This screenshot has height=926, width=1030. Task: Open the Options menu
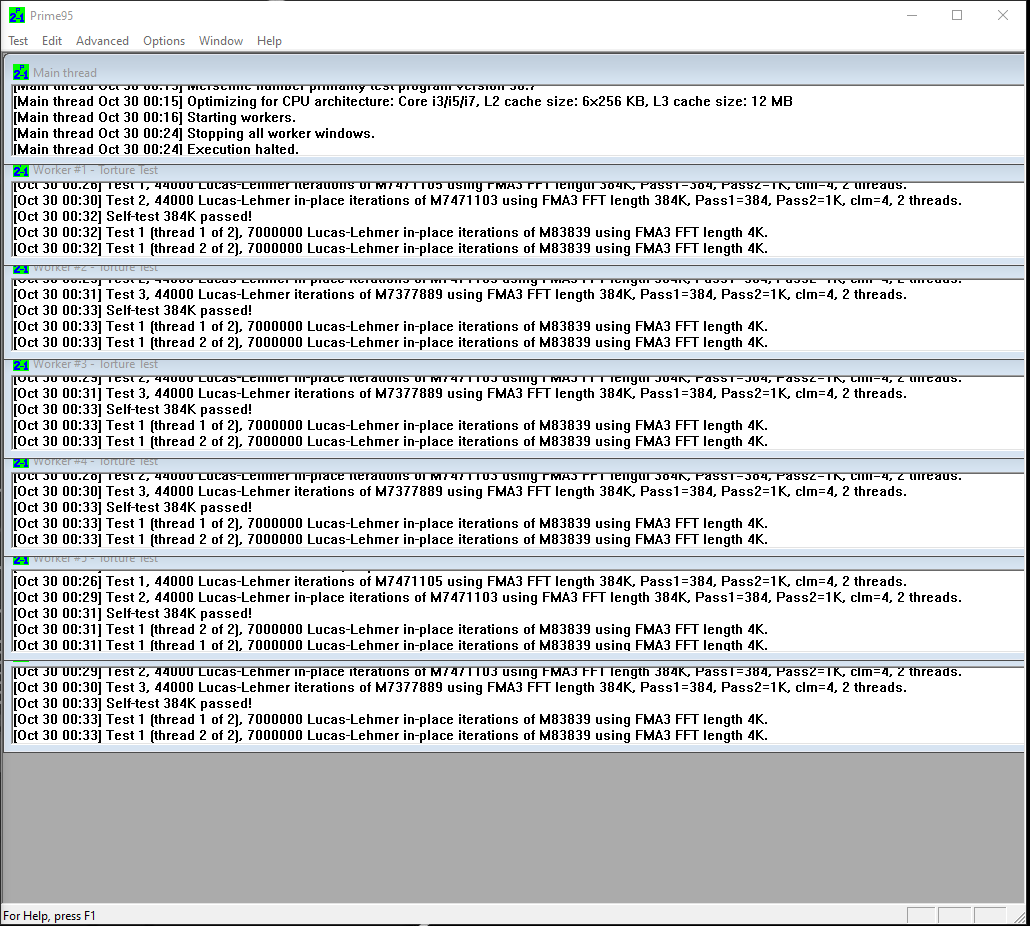pyautogui.click(x=164, y=41)
